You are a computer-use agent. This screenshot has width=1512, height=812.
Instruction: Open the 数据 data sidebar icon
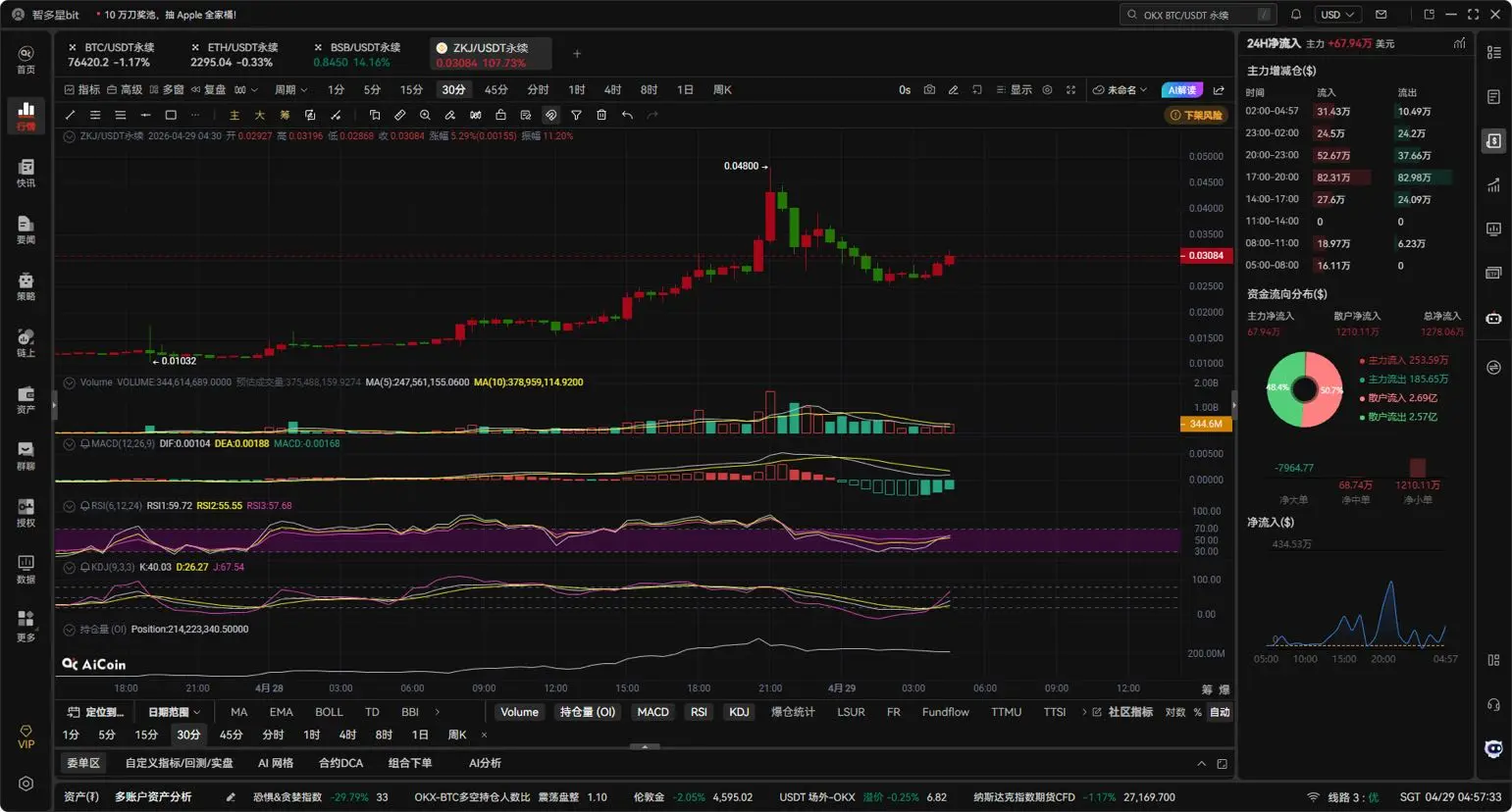pyautogui.click(x=26, y=569)
